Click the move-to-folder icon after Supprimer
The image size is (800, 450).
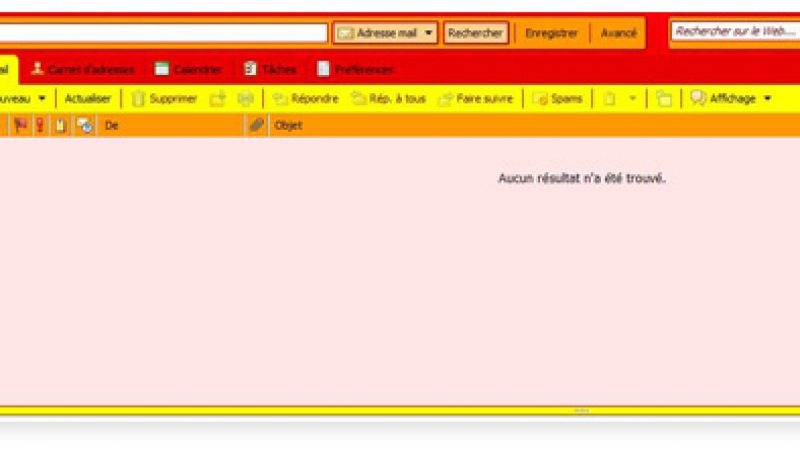click(218, 98)
